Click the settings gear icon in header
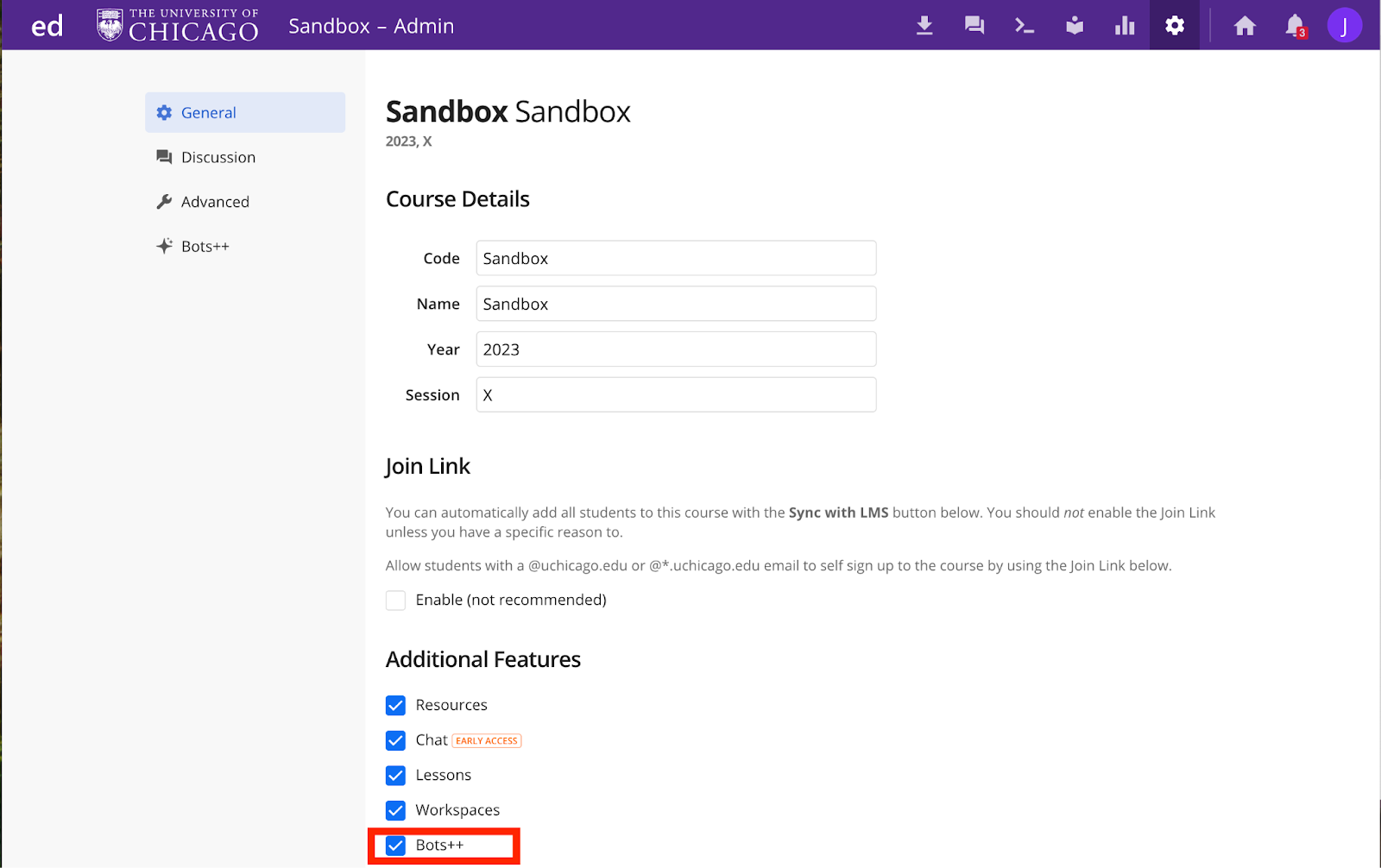1381x868 pixels. [x=1175, y=26]
